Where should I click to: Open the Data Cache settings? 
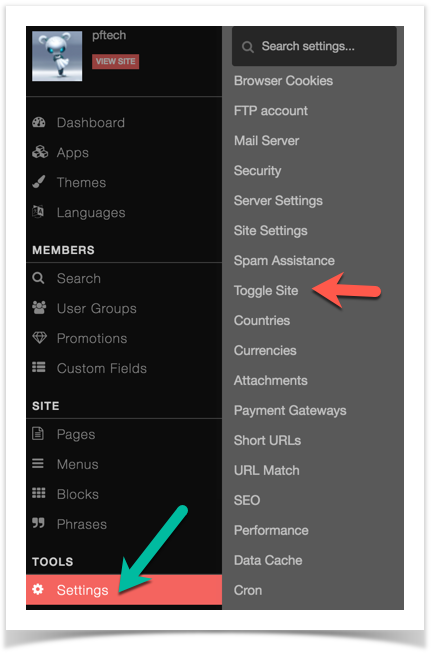[x=268, y=560]
